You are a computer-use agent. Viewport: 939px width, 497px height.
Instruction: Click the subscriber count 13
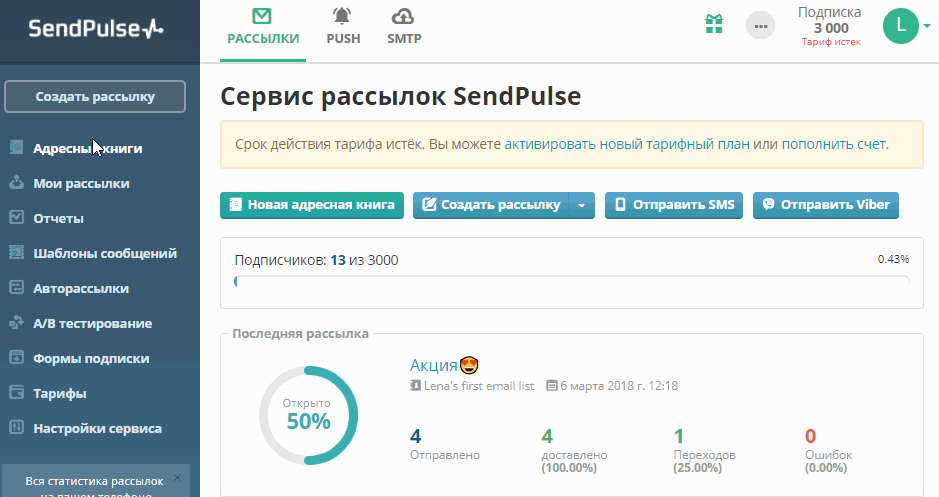[x=338, y=260]
